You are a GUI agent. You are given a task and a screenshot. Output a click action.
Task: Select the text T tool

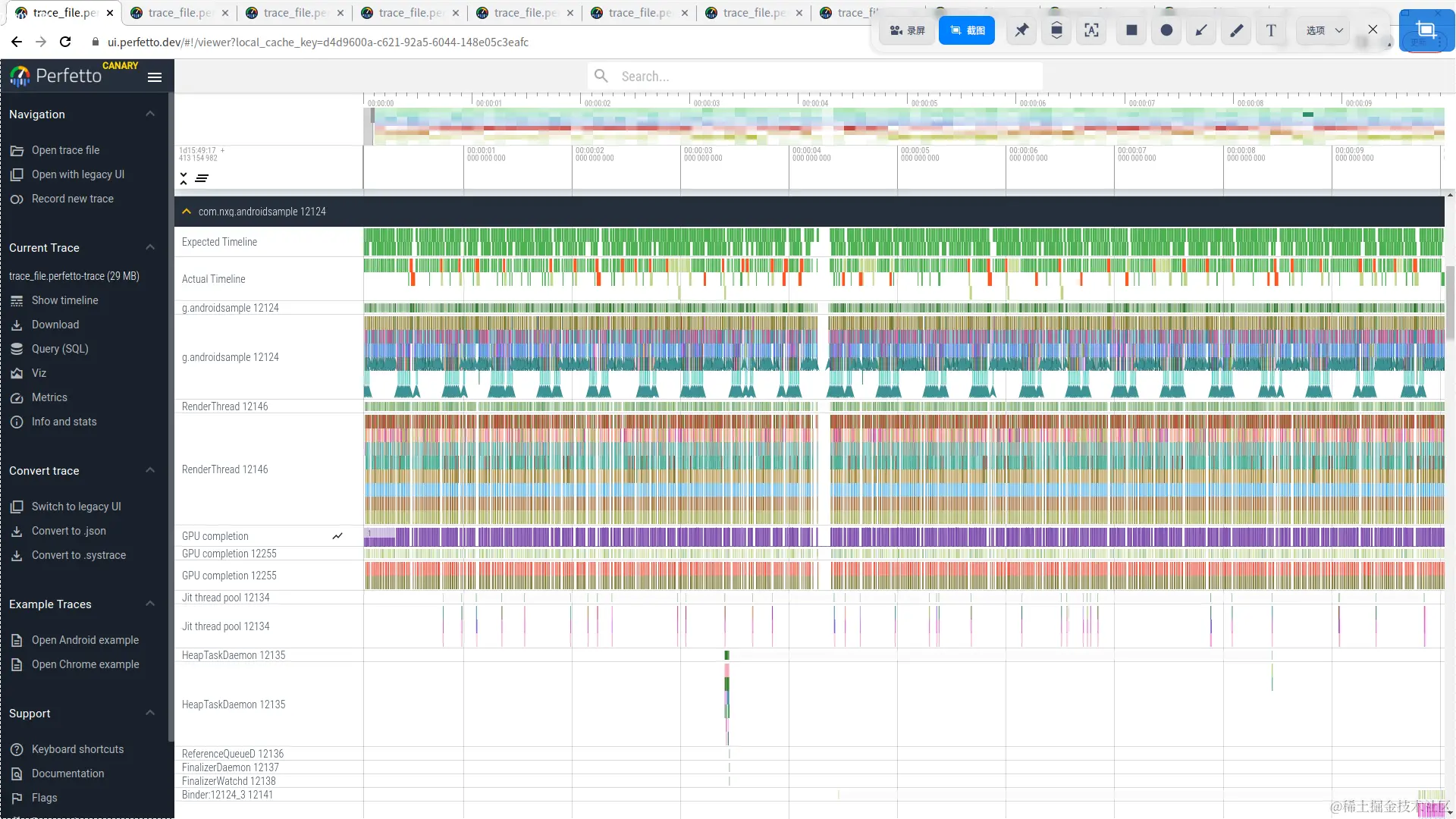coord(1271,30)
